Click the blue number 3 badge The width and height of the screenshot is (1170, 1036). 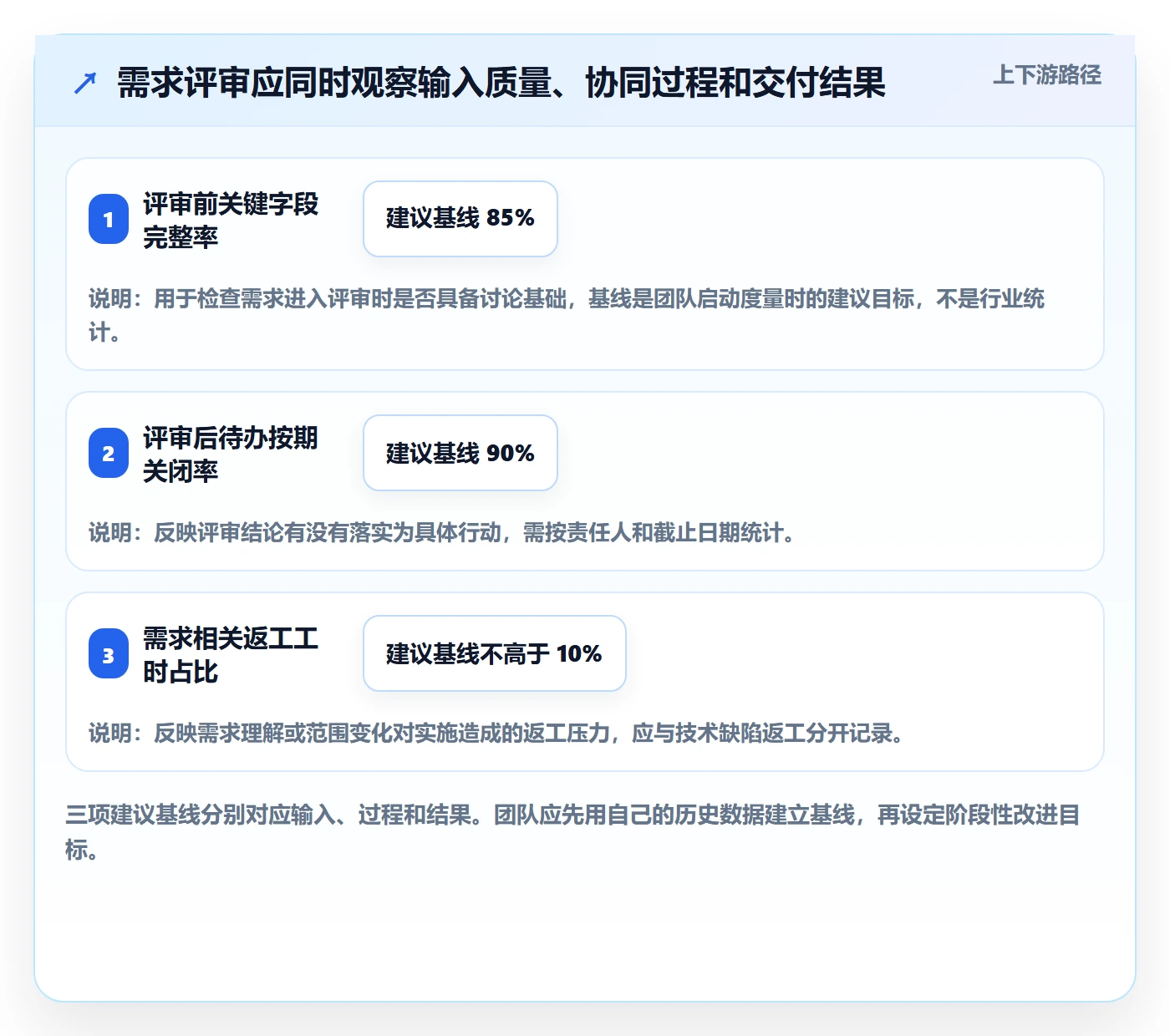pos(109,653)
